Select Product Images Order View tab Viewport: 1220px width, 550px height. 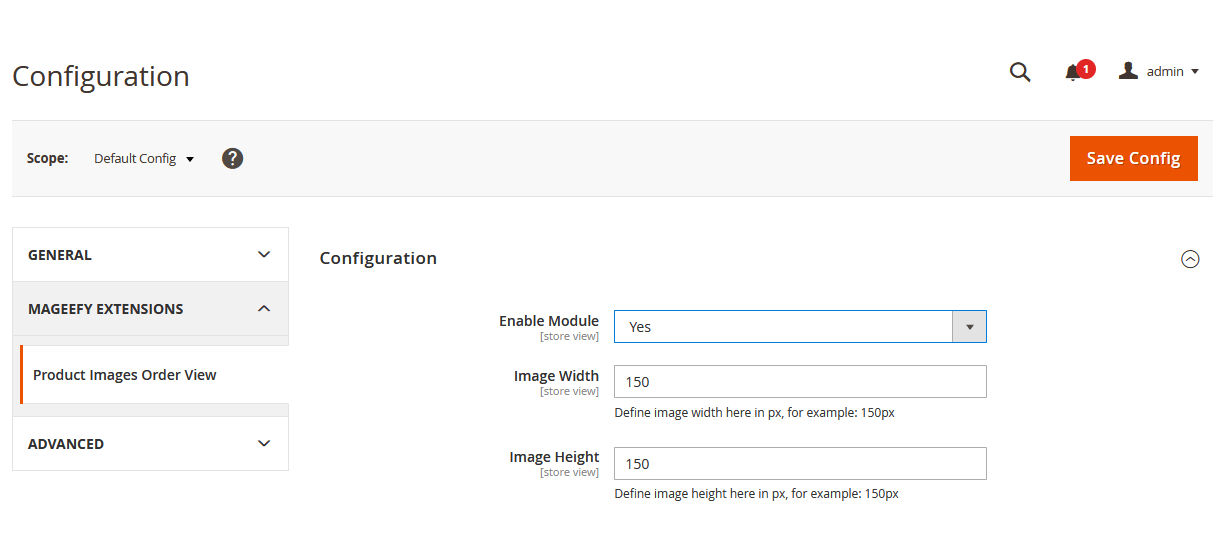click(125, 375)
